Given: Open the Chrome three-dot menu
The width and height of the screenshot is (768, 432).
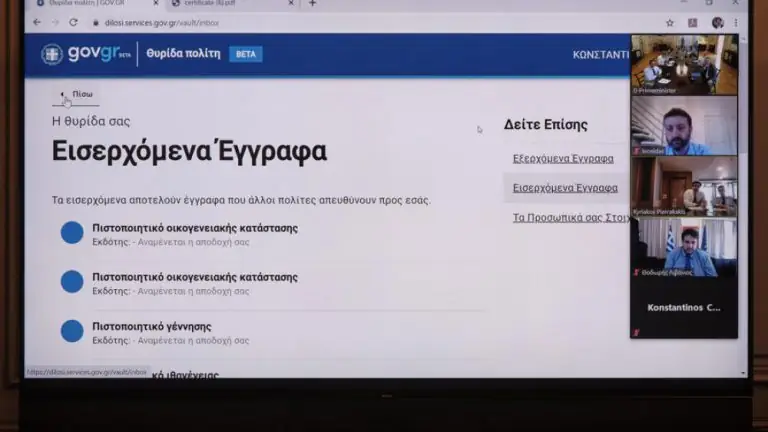Looking at the screenshot, I should click(736, 23).
